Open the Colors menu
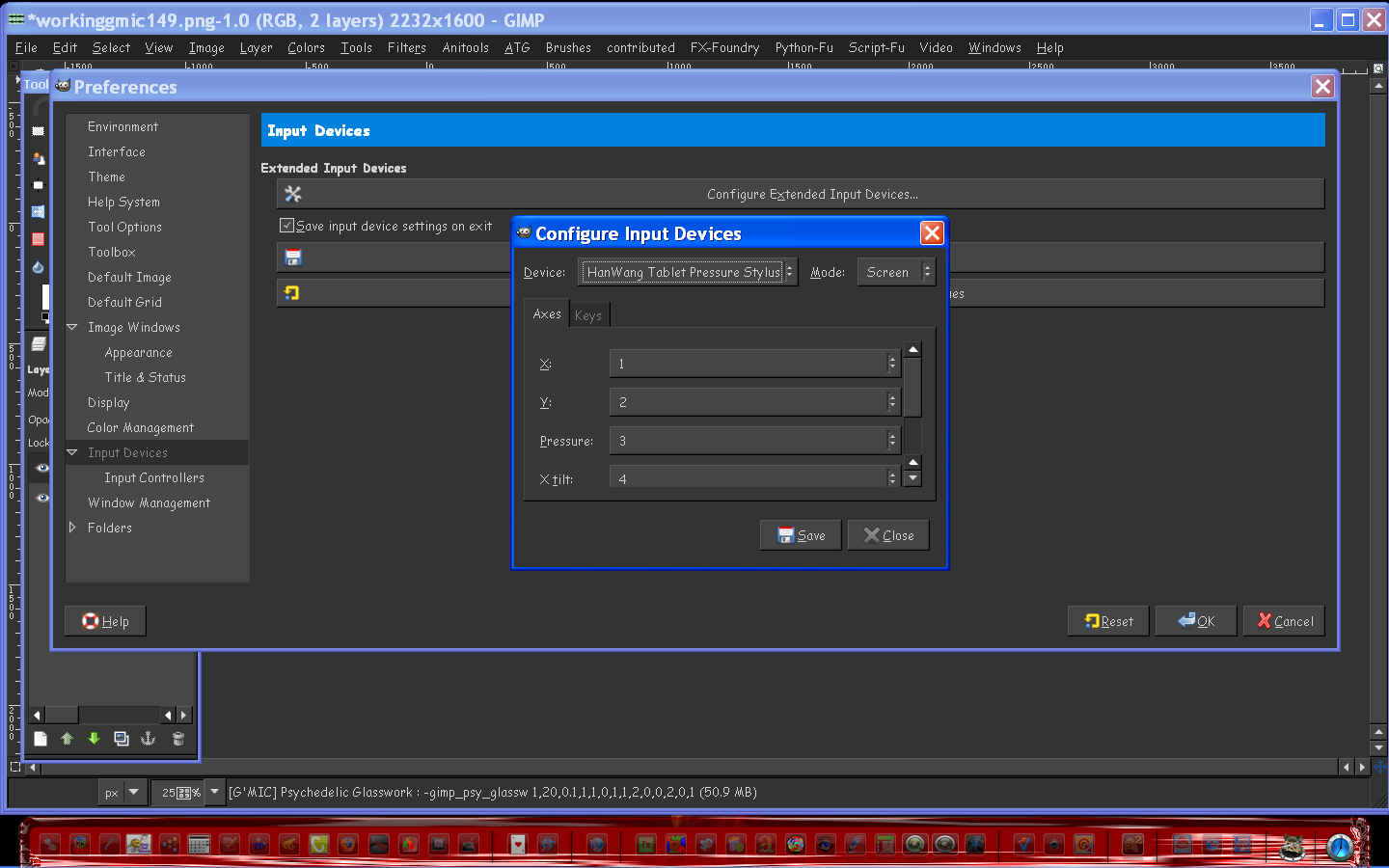 point(306,47)
